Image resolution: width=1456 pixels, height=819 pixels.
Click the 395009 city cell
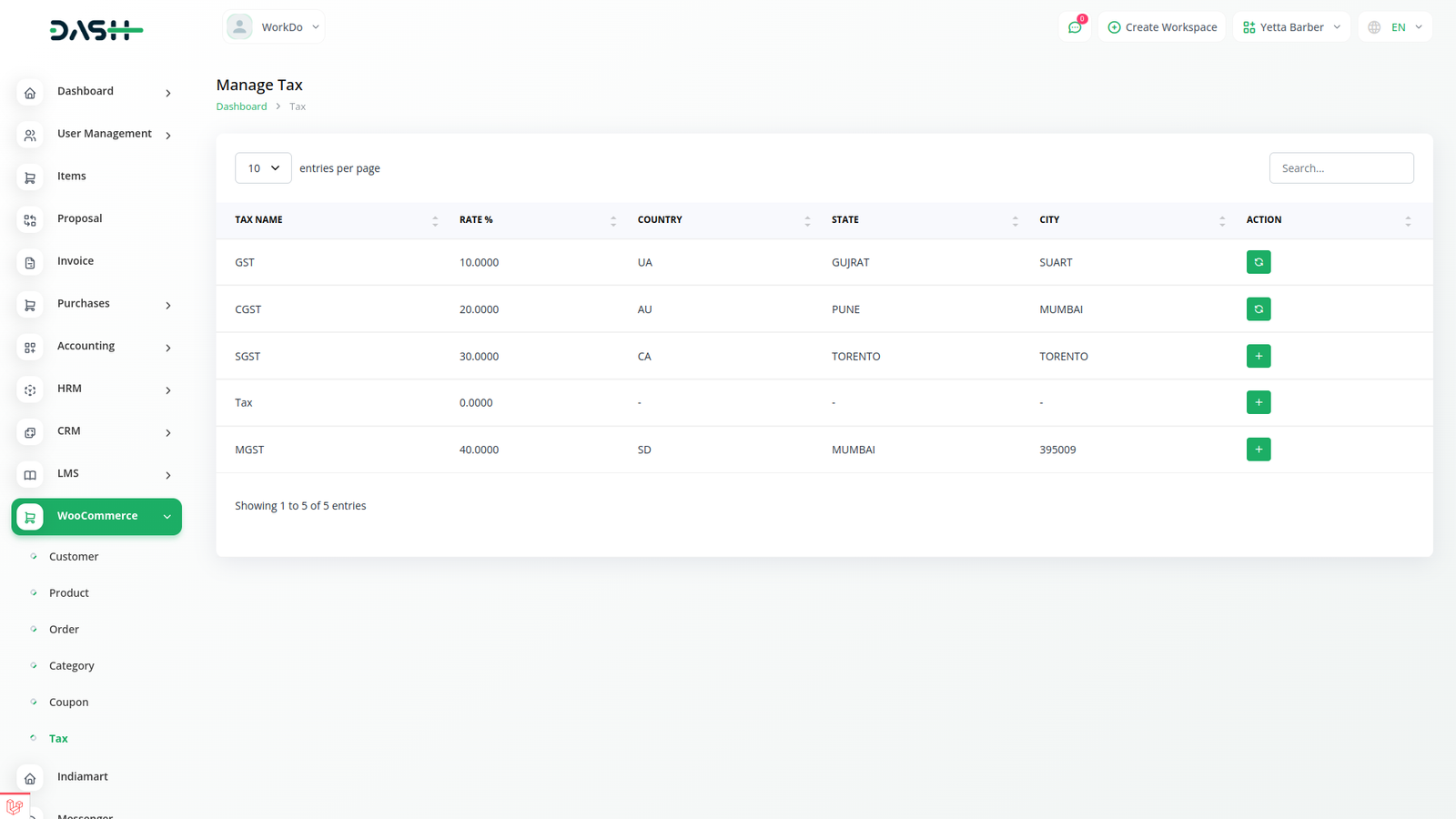(x=1057, y=450)
